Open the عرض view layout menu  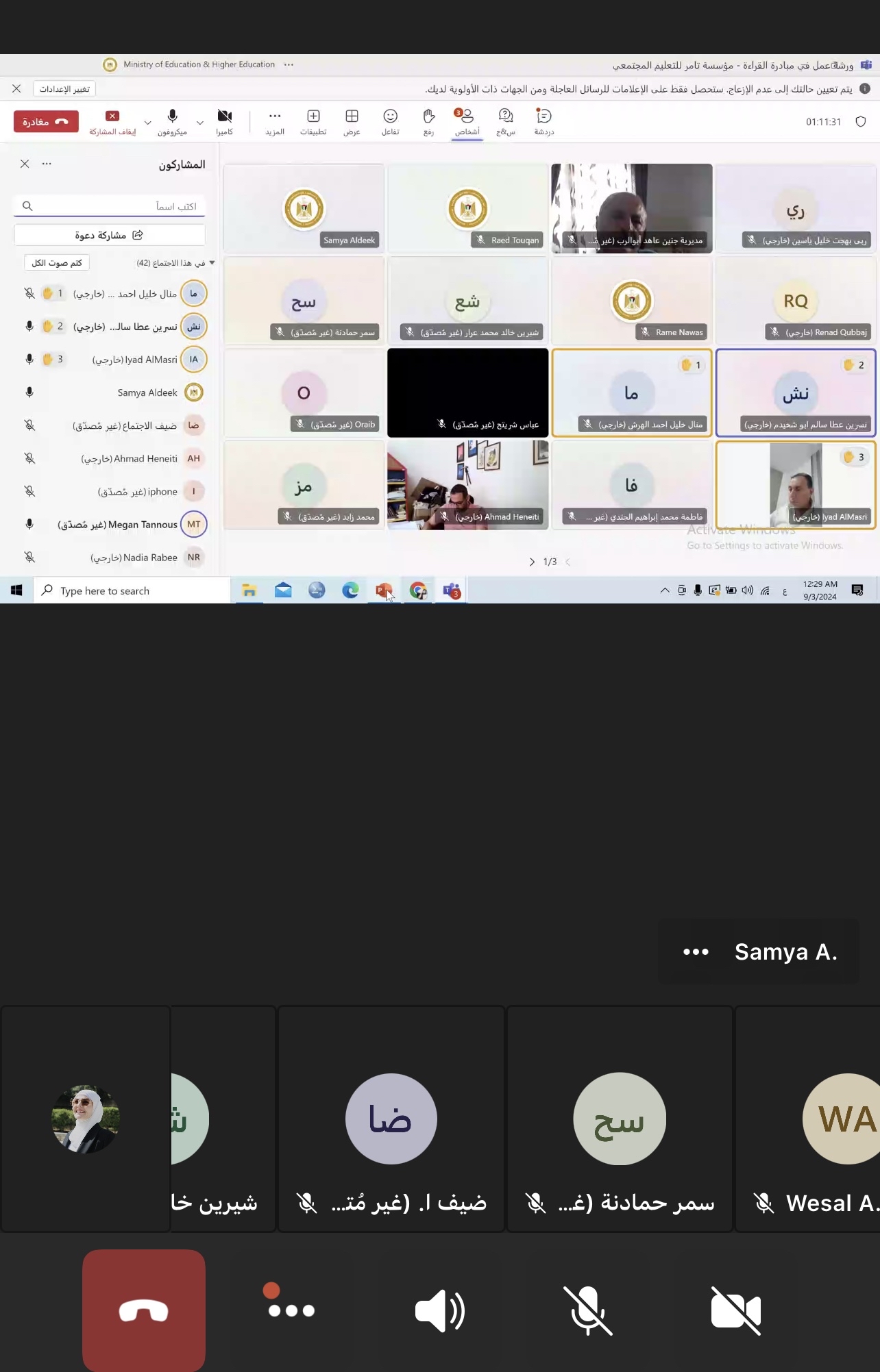click(352, 122)
